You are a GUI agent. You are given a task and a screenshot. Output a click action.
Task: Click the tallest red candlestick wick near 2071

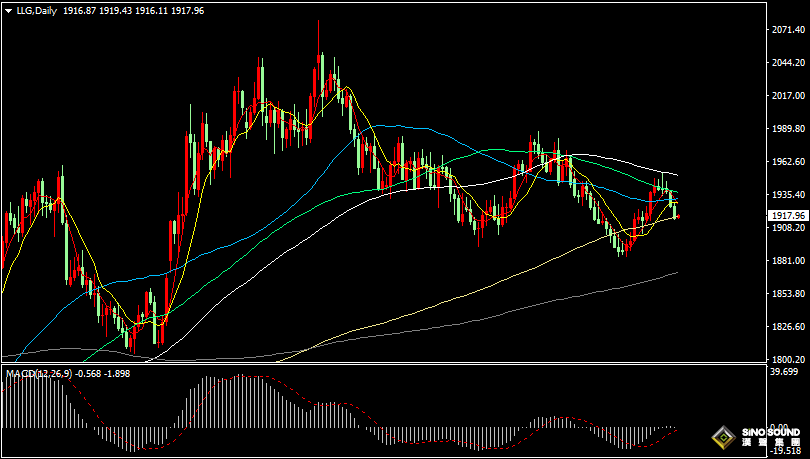click(x=319, y=35)
